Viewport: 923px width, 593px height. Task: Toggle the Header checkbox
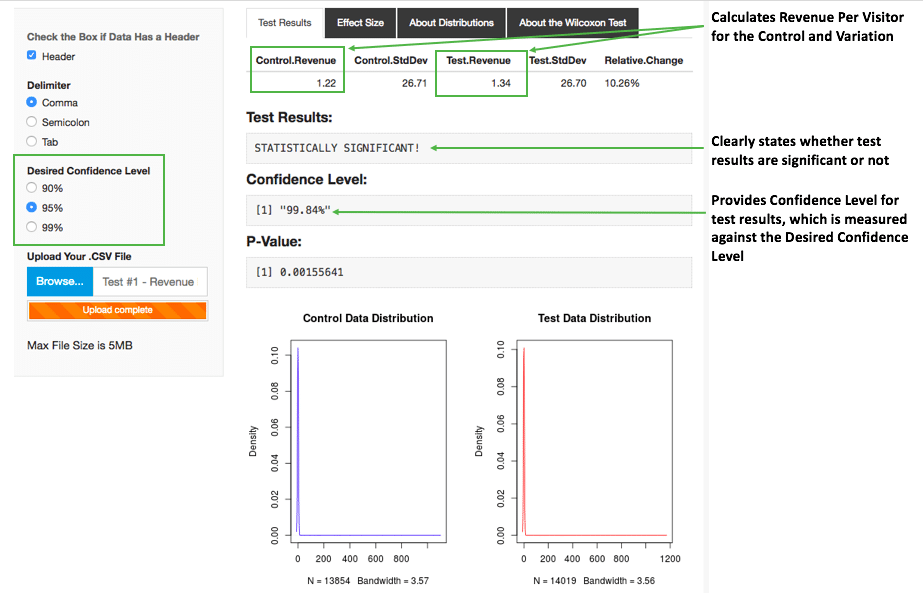32,56
